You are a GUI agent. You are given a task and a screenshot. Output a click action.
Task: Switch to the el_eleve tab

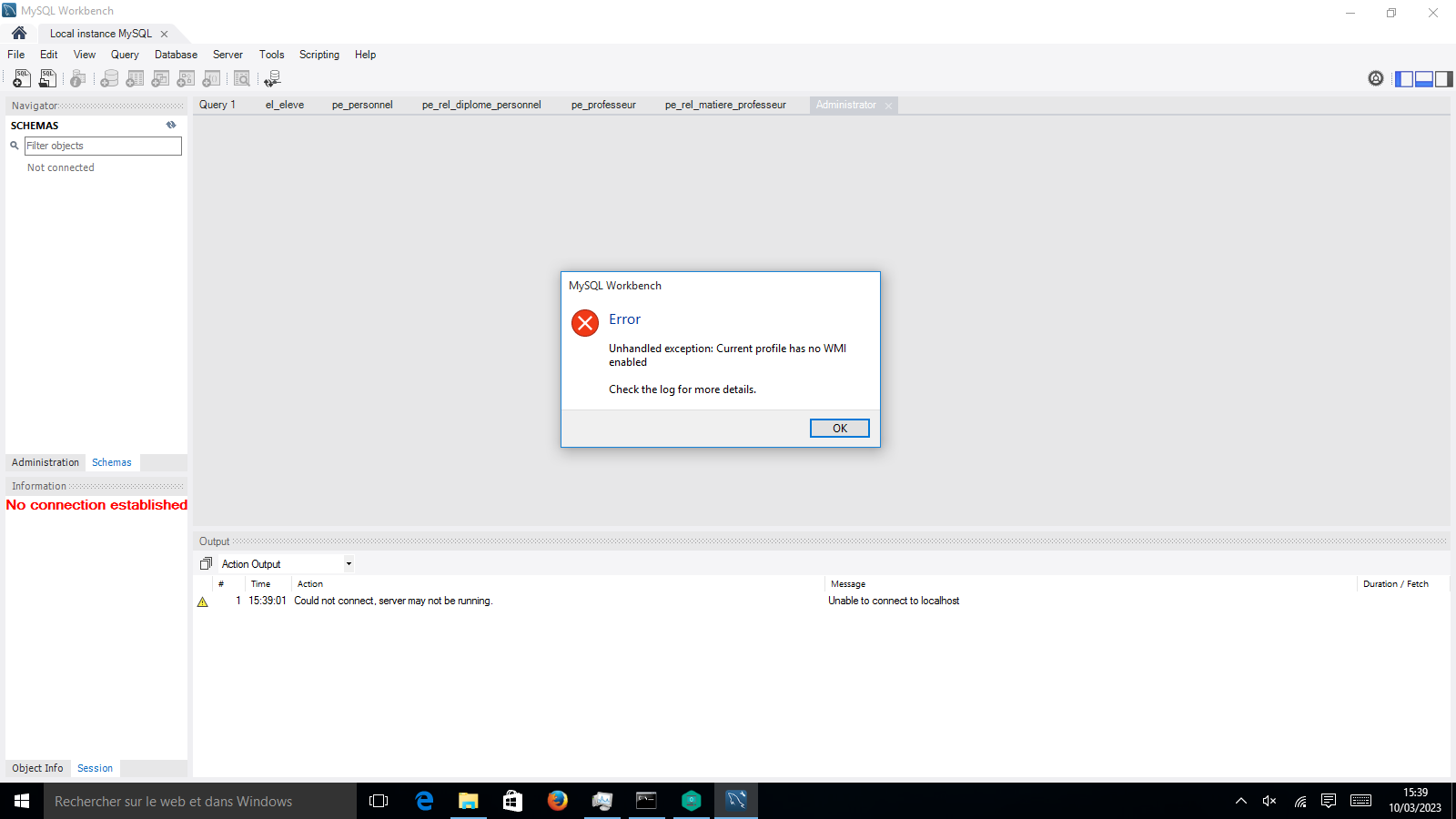[285, 105]
